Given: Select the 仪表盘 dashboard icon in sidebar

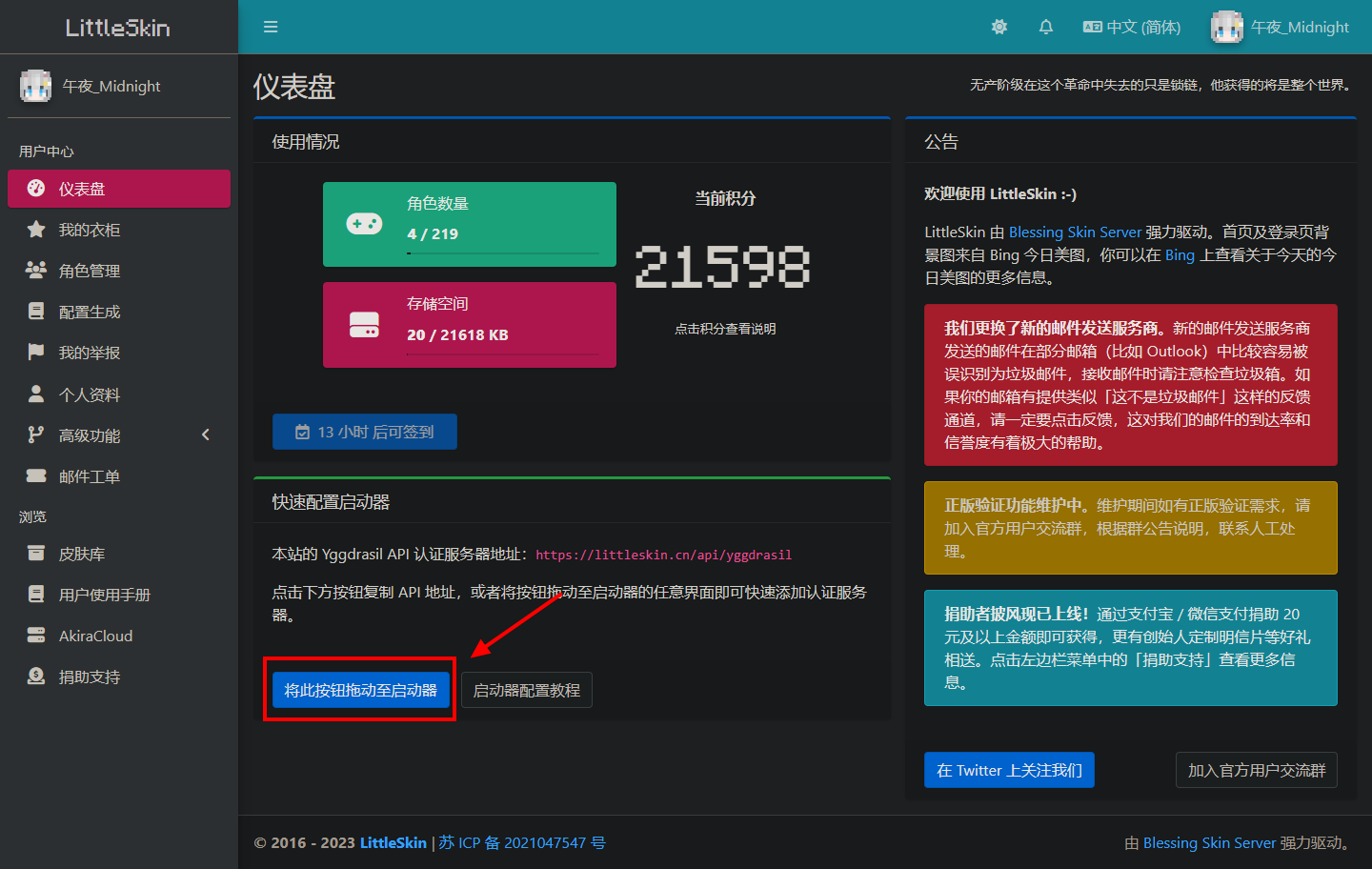Looking at the screenshot, I should click(x=36, y=188).
